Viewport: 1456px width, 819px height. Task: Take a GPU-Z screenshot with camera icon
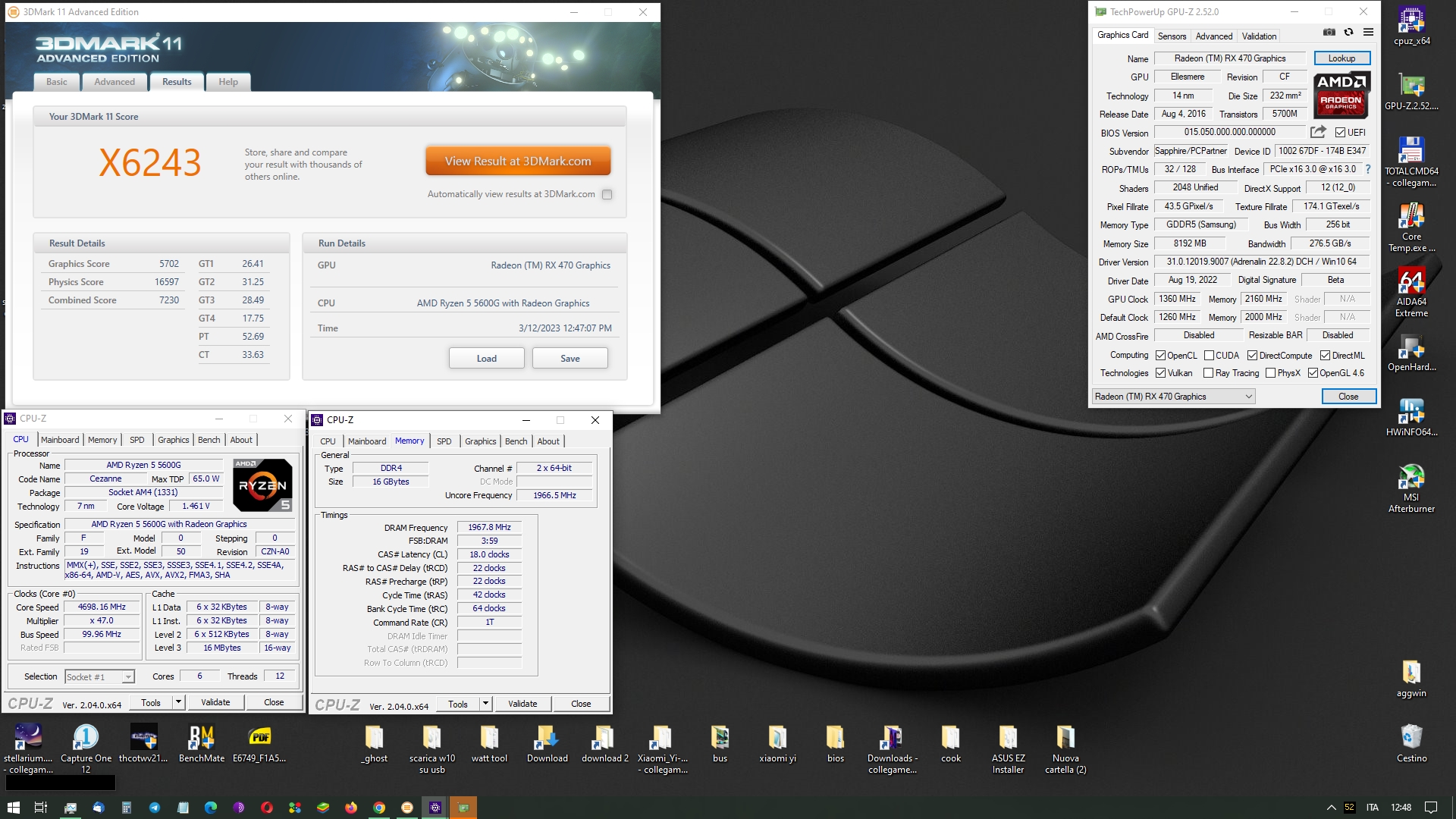[x=1329, y=32]
